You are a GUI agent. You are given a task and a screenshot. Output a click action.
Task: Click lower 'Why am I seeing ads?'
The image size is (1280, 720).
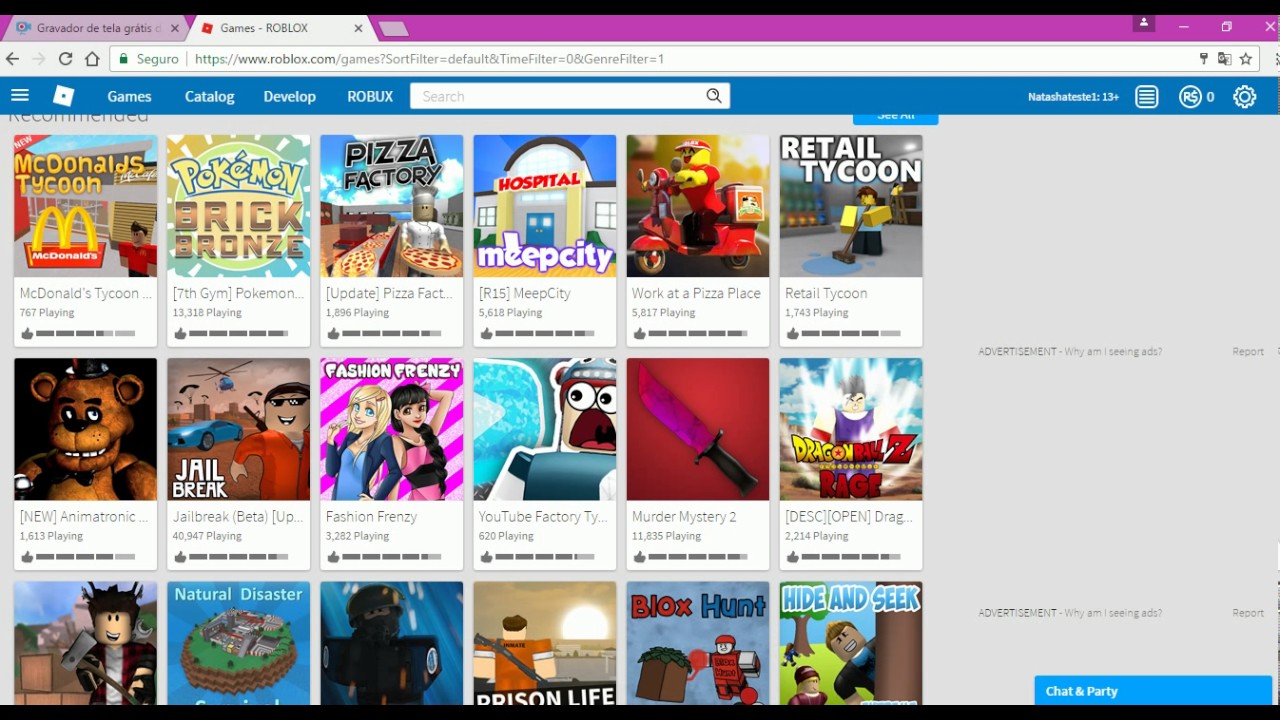(1113, 613)
